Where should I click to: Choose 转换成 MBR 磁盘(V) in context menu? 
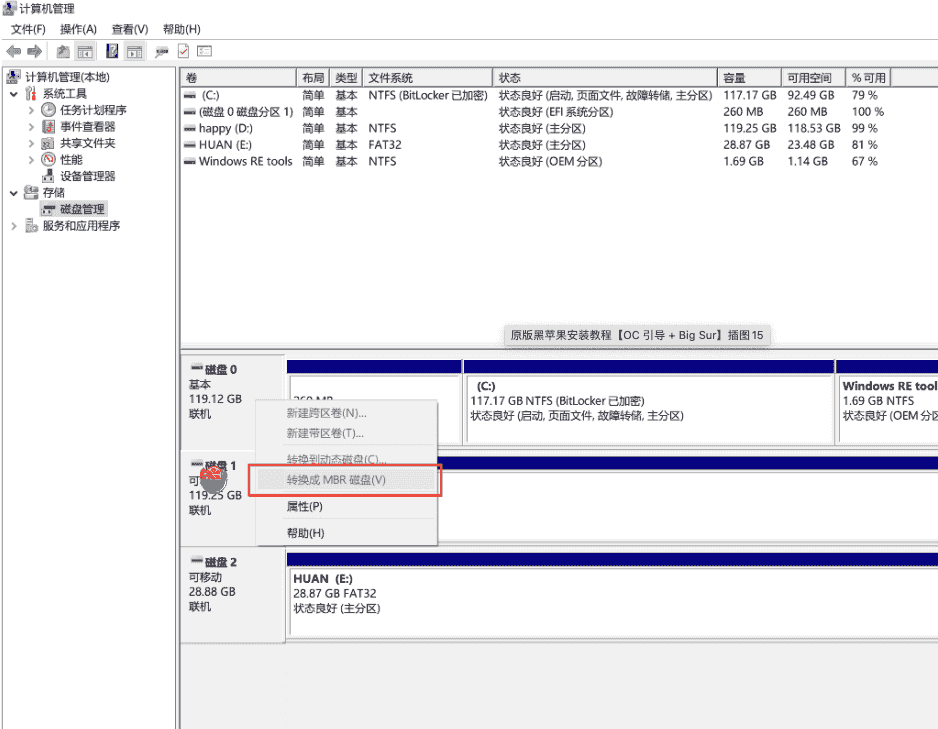pos(336,480)
